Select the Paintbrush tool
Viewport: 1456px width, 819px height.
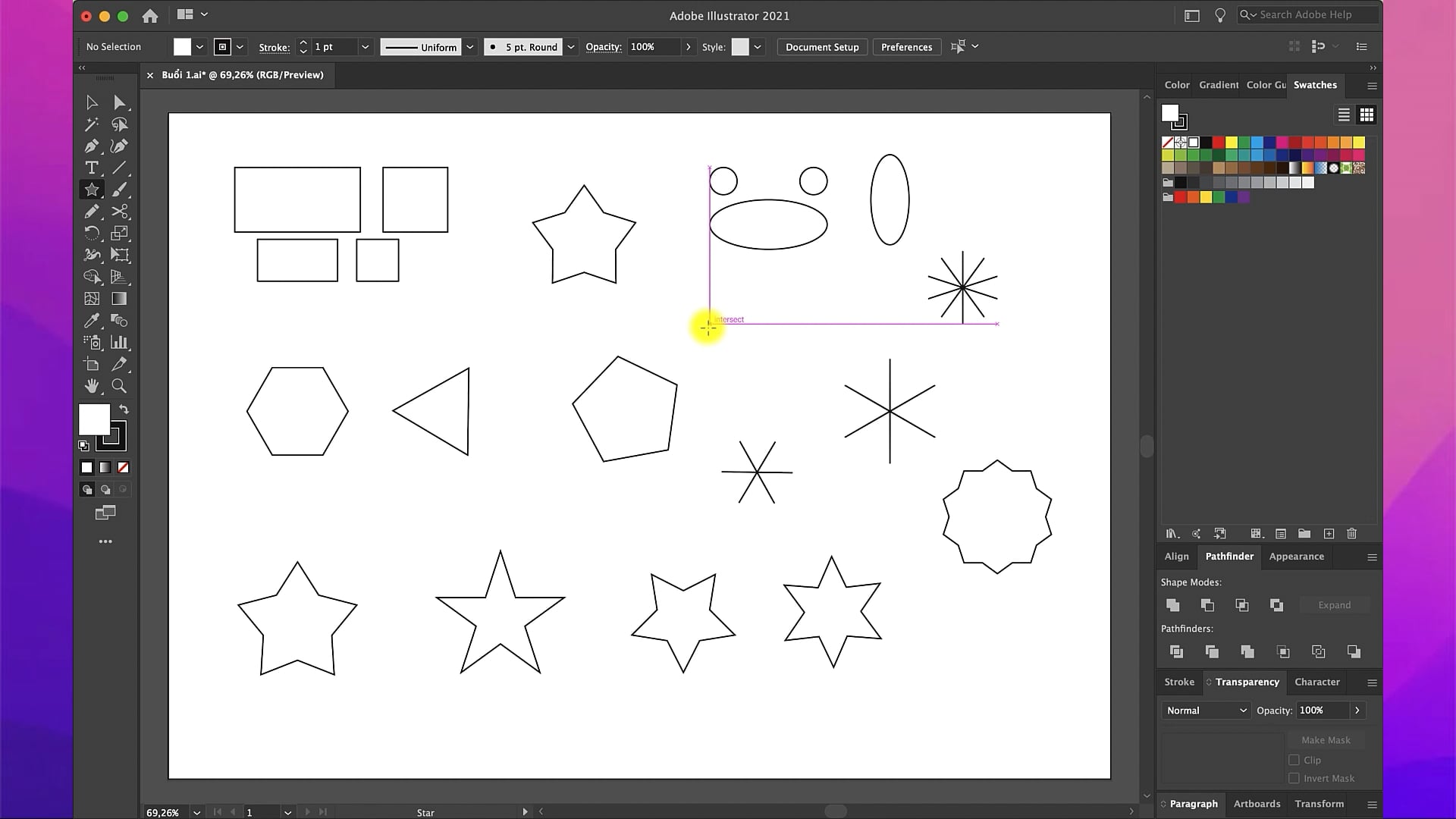[x=119, y=190]
